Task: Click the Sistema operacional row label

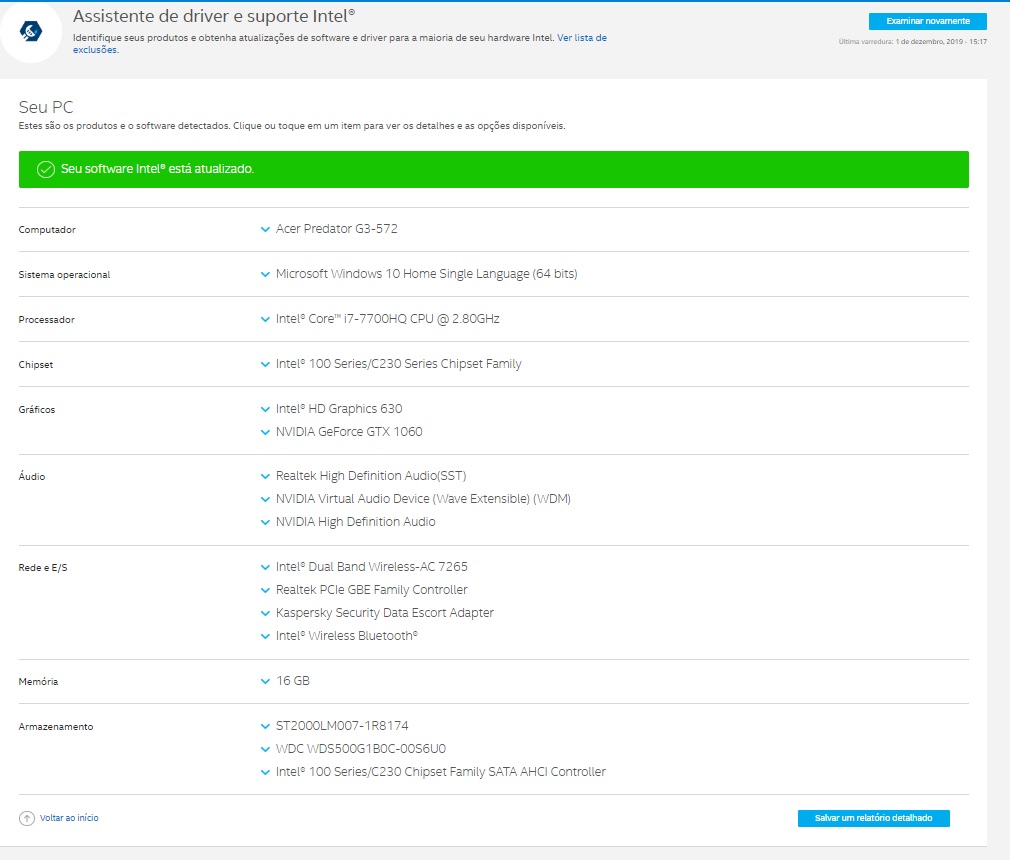Action: 64,275
